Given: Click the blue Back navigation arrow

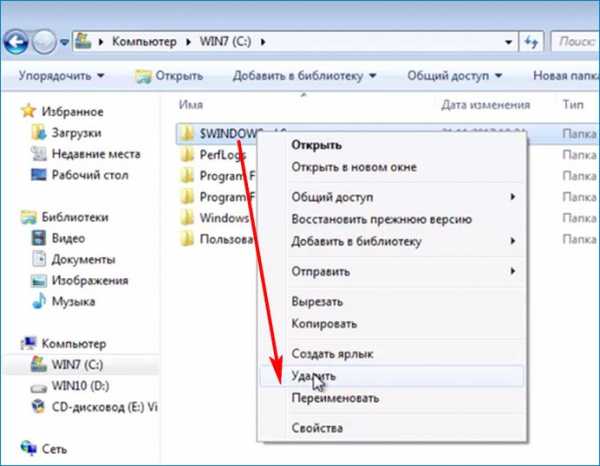Looking at the screenshot, I should coord(16,42).
